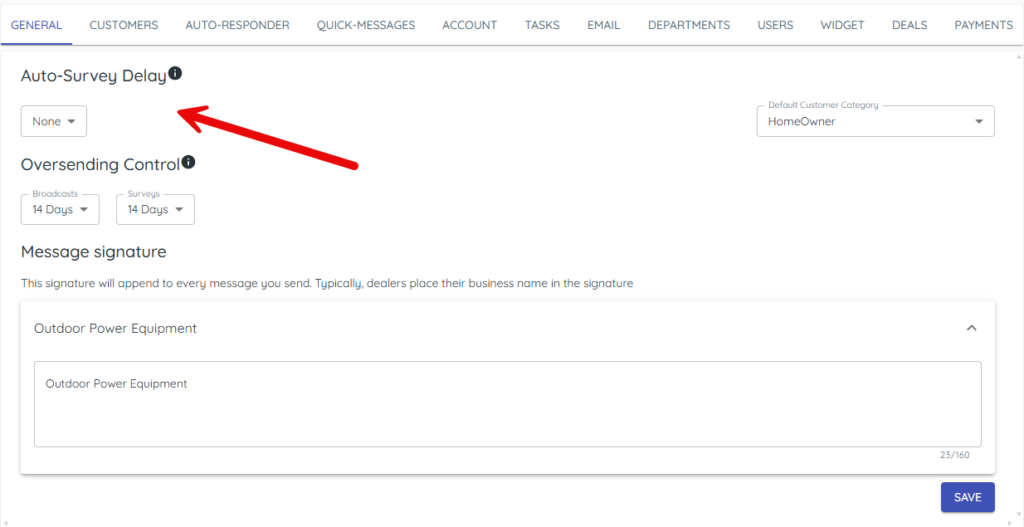The width and height of the screenshot is (1024, 527).
Task: Switch to the CUSTOMERS tab
Action: point(124,25)
